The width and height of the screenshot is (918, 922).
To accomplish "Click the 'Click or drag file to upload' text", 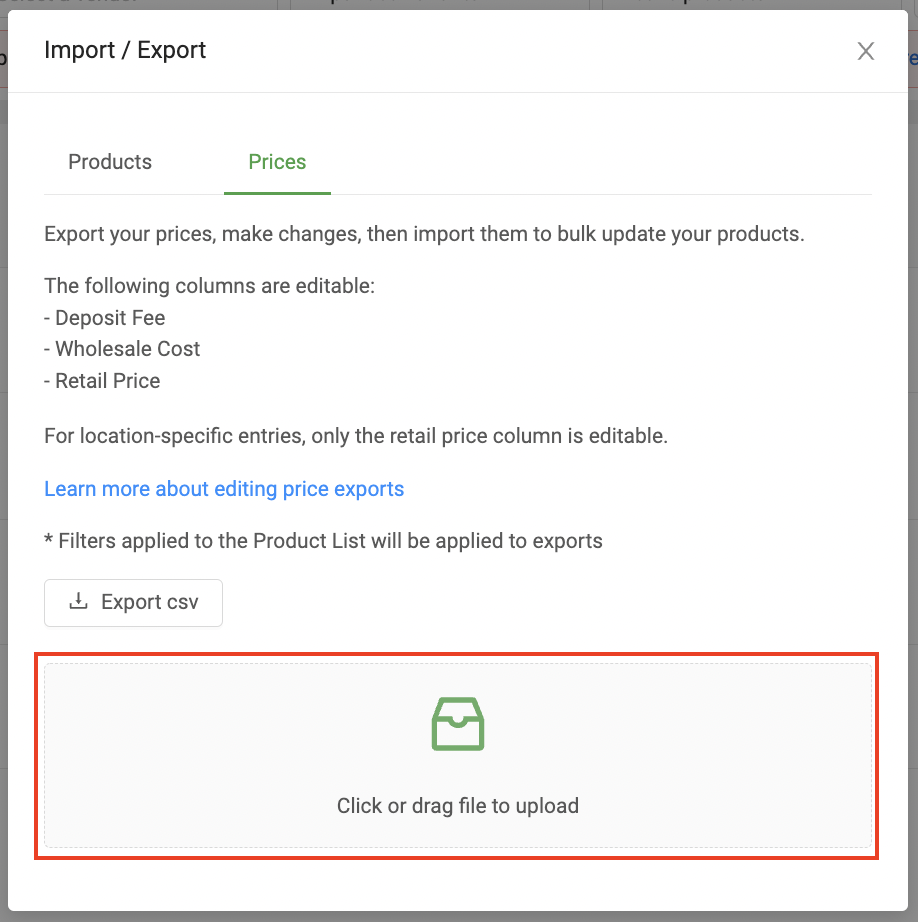I will (x=458, y=805).
